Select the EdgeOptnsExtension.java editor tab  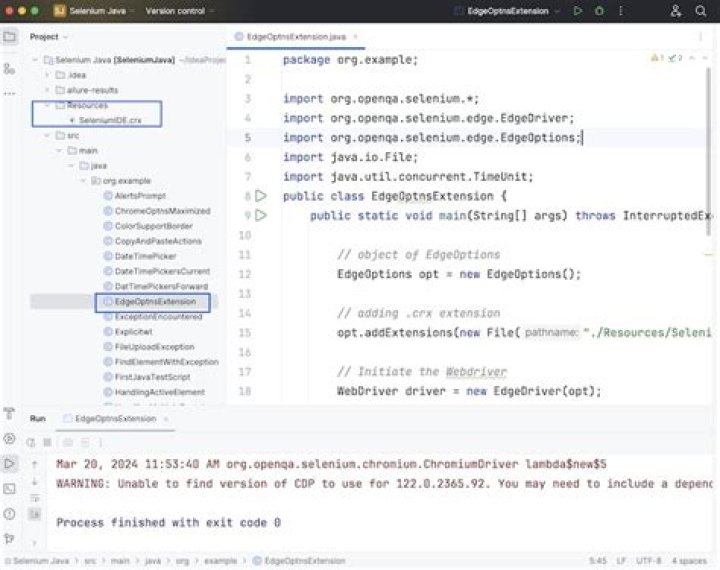coord(295,37)
